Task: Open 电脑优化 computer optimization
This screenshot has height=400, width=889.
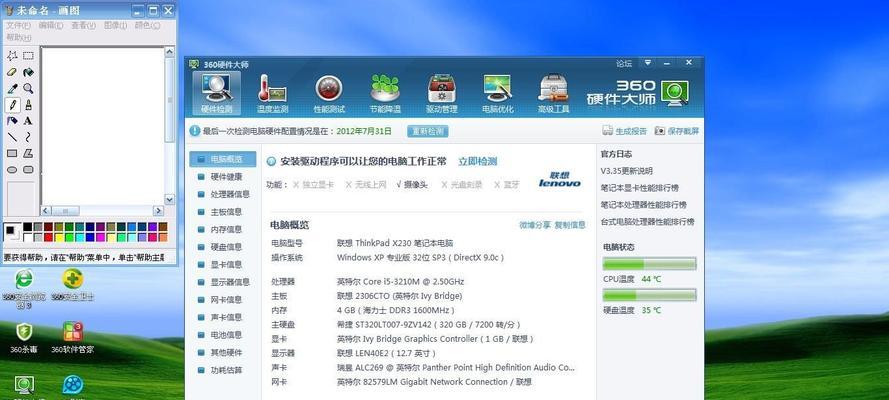Action: pyautogui.click(x=498, y=93)
